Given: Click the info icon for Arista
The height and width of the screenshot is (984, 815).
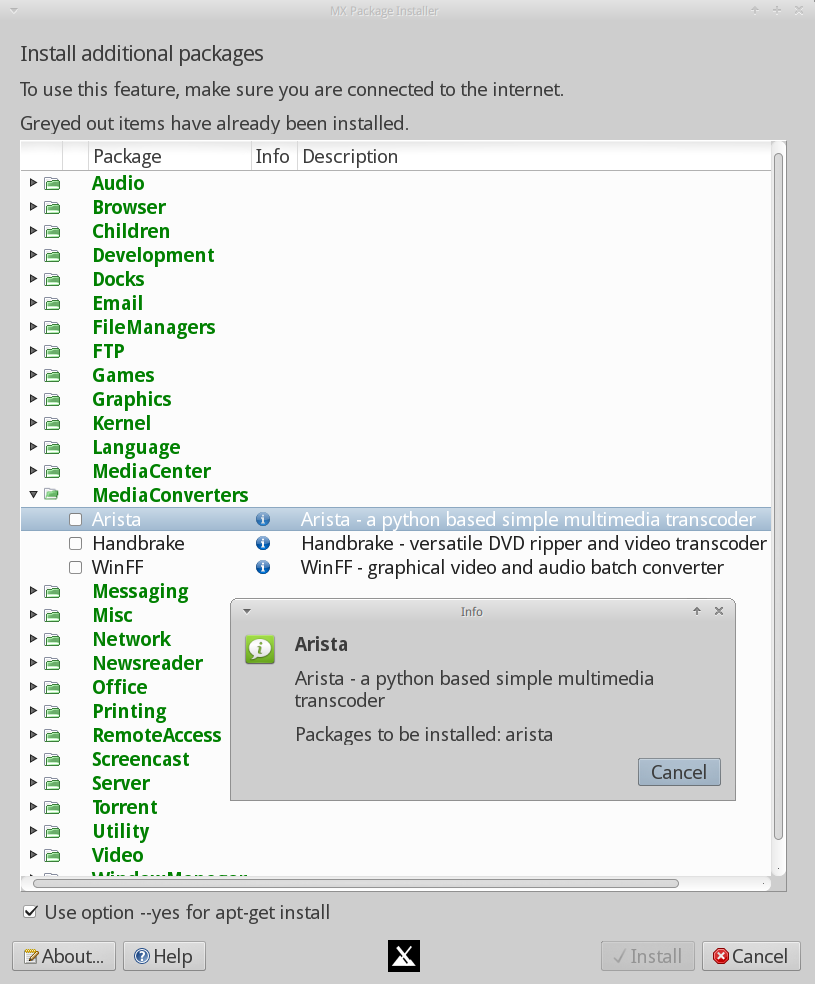Looking at the screenshot, I should click(x=263, y=520).
